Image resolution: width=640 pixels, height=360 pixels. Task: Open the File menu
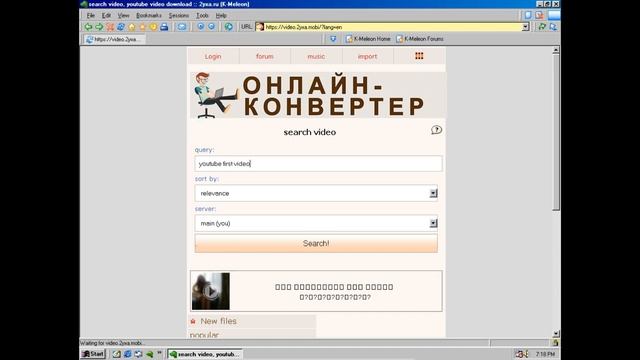91,16
